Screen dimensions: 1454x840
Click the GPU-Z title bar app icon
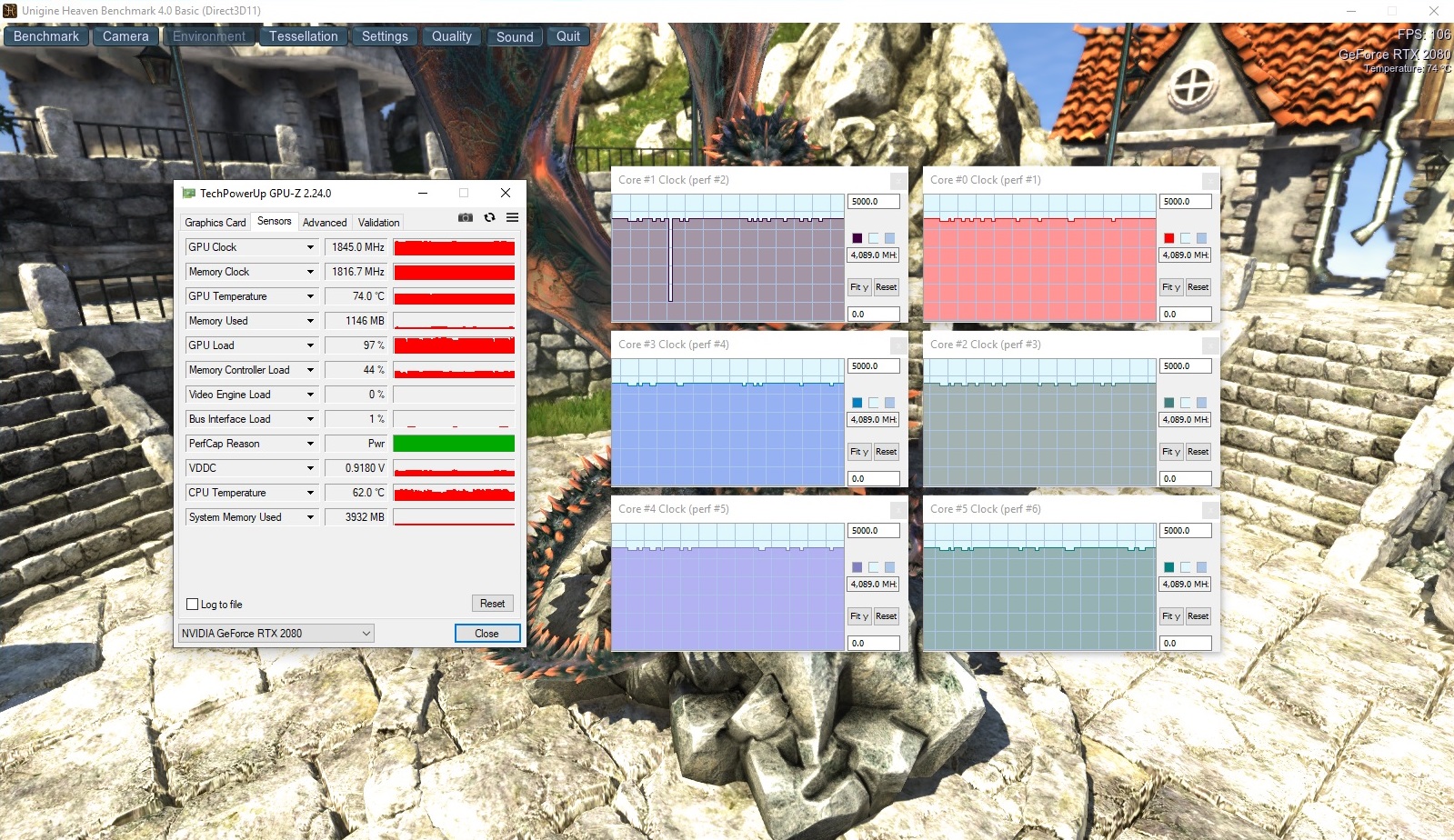(188, 193)
